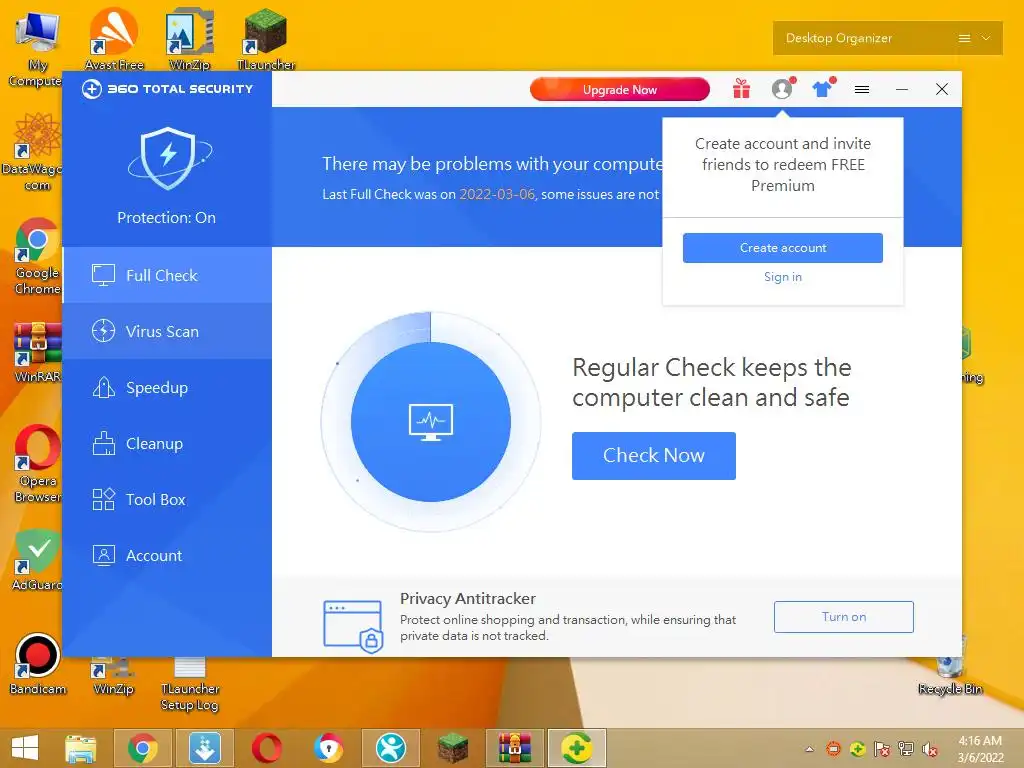Click the Minecraft block taskbar icon

click(453, 748)
